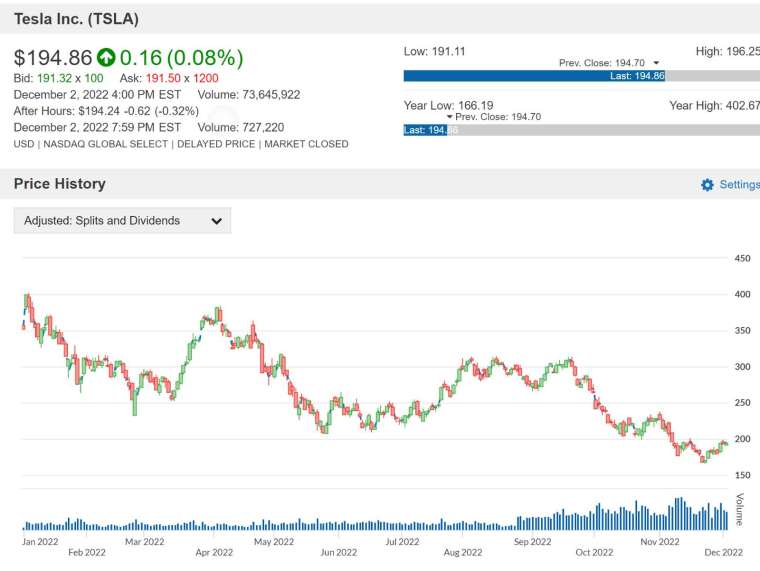760x571 pixels.
Task: Open the Adjusted: Splits and Dividends dropdown
Action: (122, 221)
